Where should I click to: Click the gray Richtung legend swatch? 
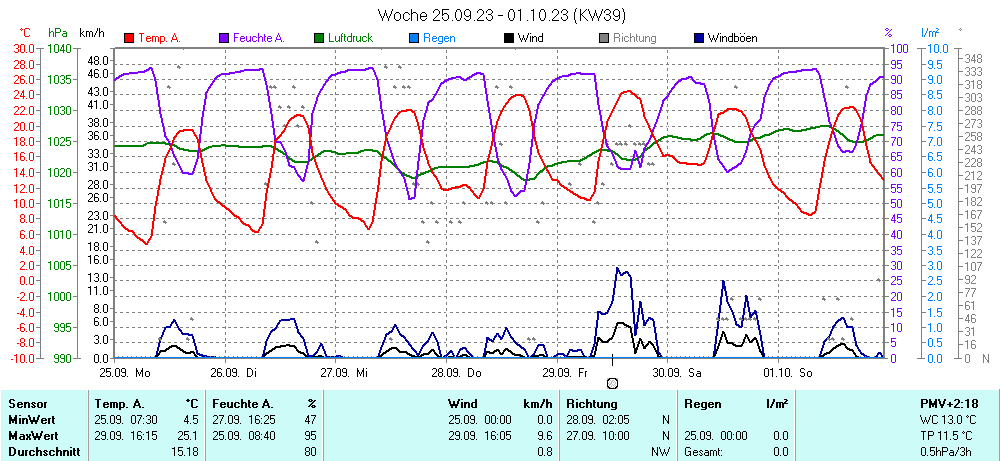coord(604,39)
